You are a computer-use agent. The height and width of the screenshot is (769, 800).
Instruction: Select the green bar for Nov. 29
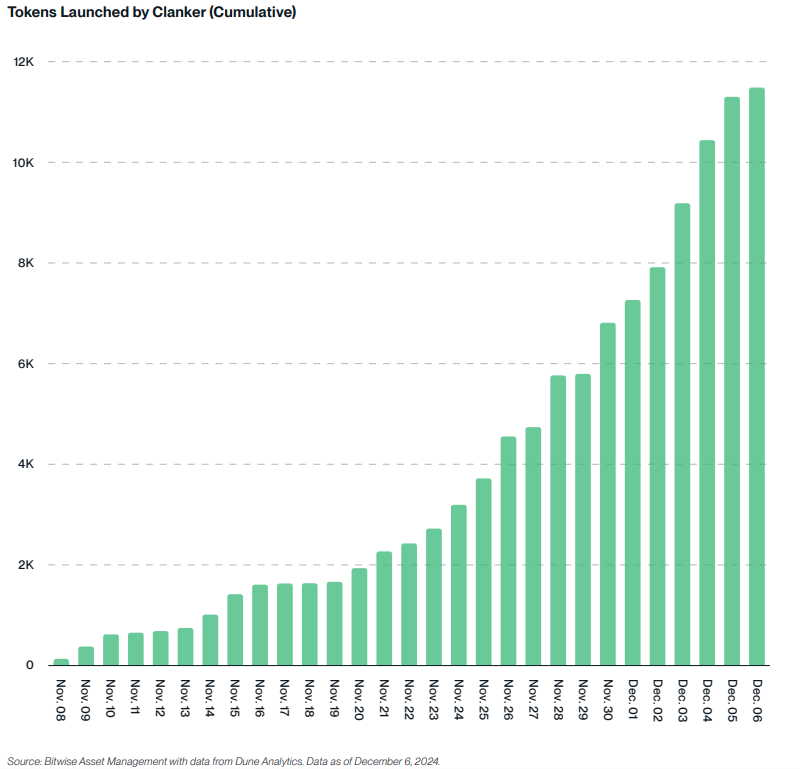point(583,519)
